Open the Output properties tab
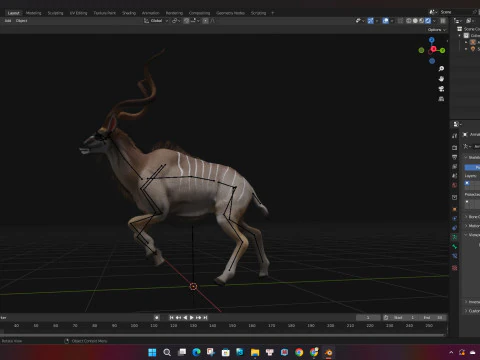Screen dimensions: 480x360 point(455,157)
